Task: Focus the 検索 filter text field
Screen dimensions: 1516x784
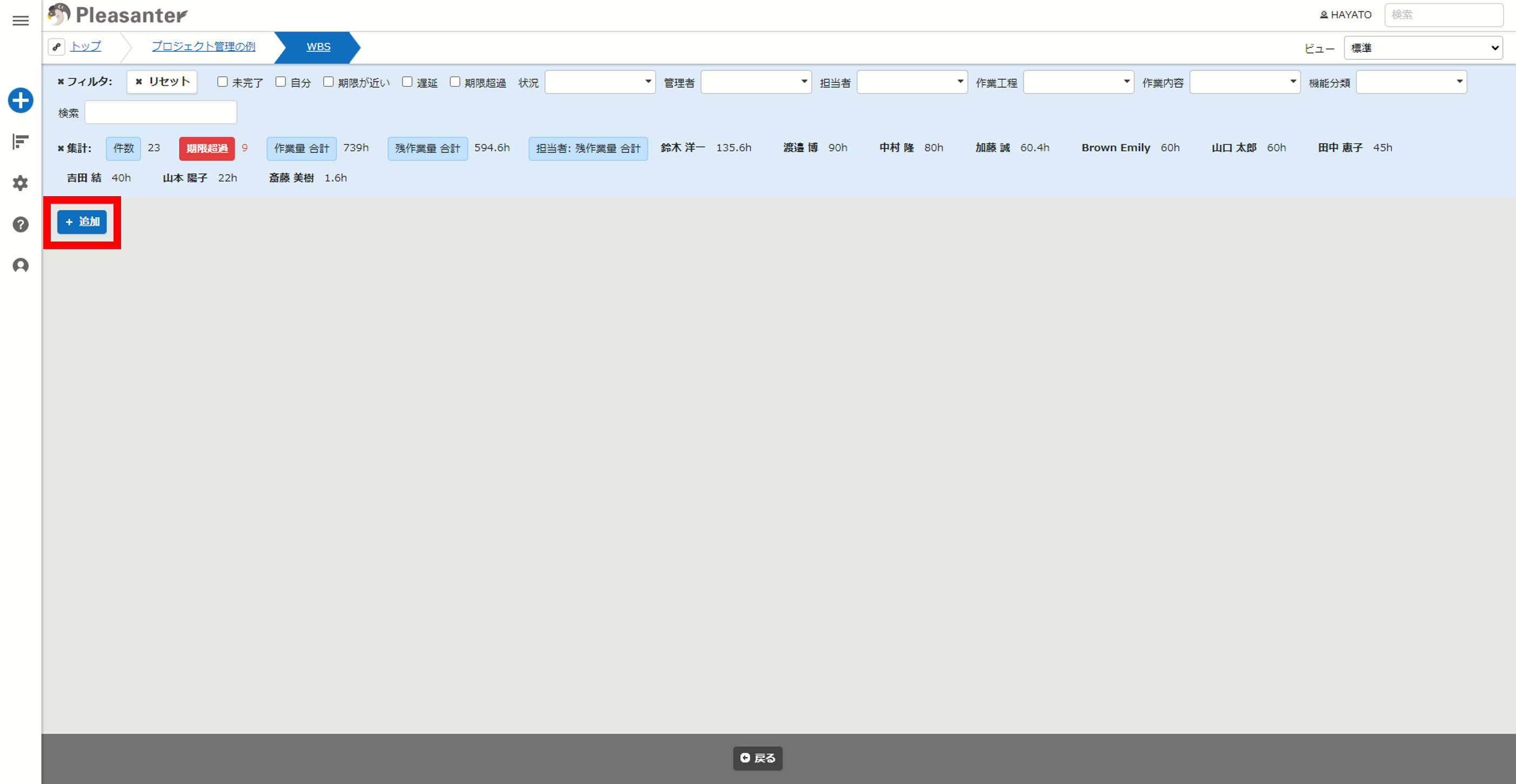Action: 161,112
